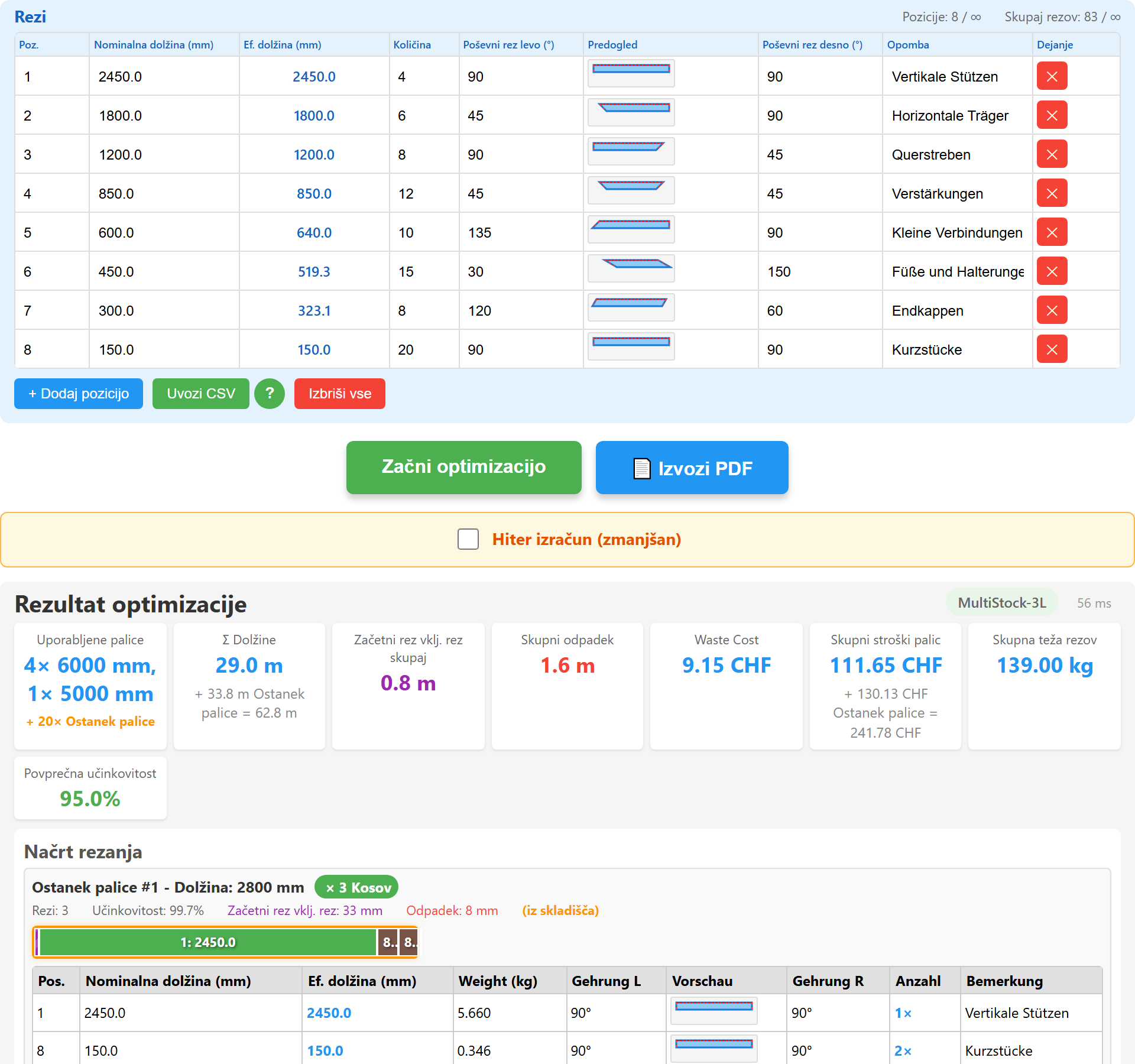The height and width of the screenshot is (1064, 1135).
Task: Delete row 4 Verstärkungen
Action: (x=1052, y=193)
